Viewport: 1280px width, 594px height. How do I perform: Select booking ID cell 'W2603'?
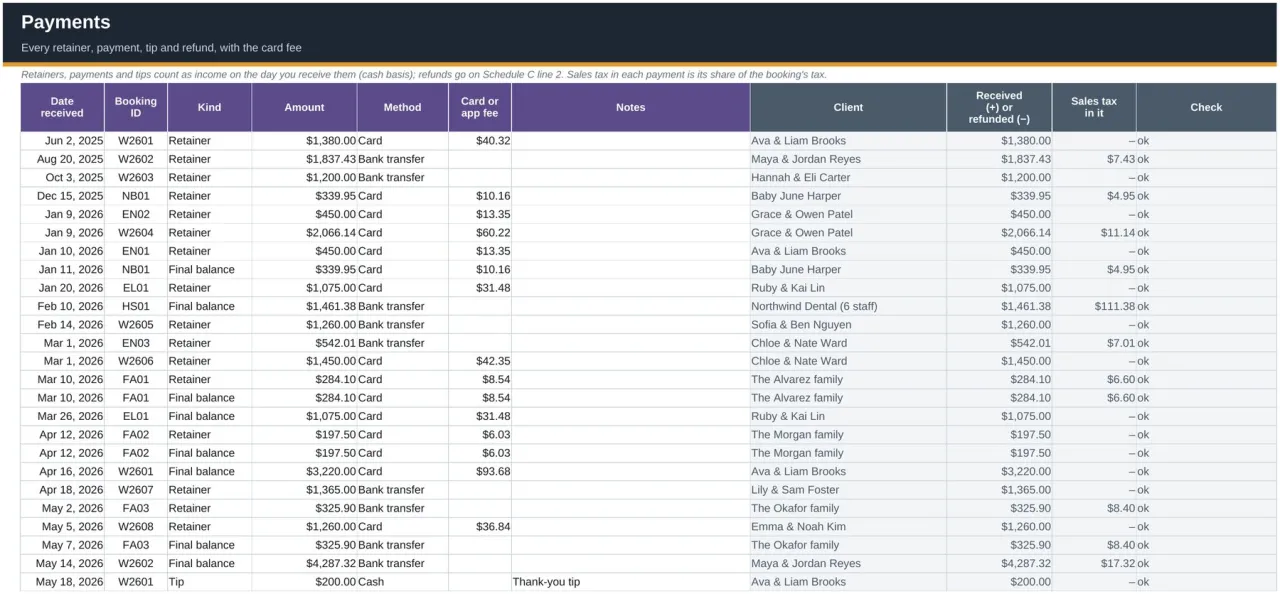136,177
